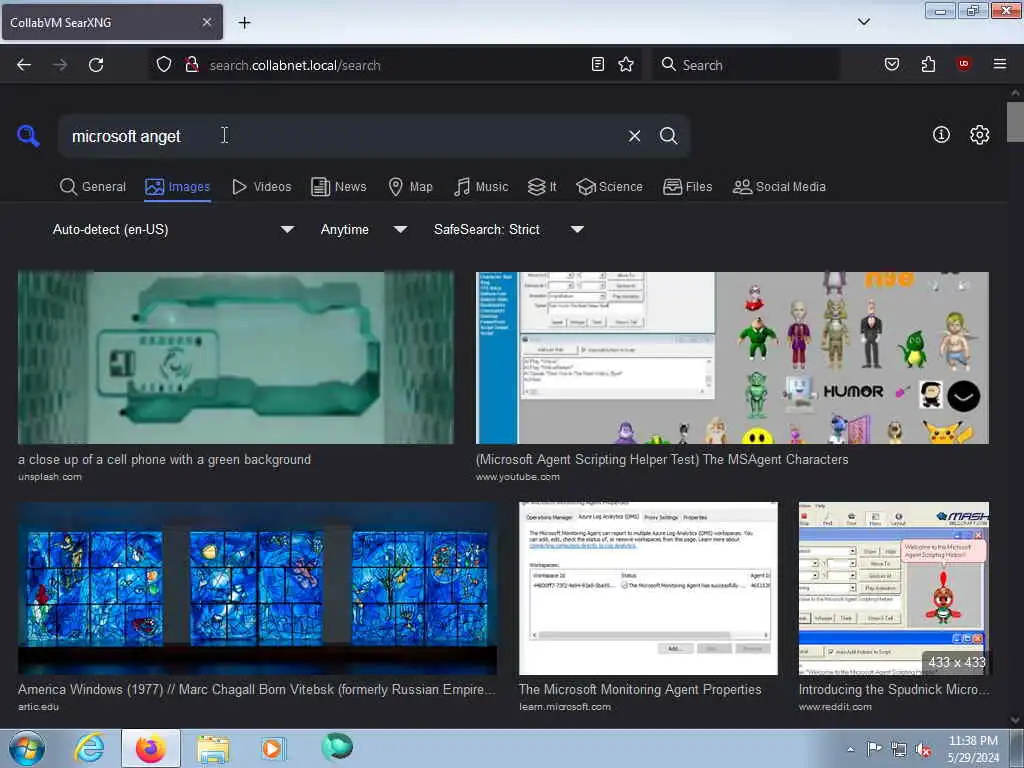Open the Pocket save icon
Image resolution: width=1024 pixels, height=768 pixels.
point(891,64)
